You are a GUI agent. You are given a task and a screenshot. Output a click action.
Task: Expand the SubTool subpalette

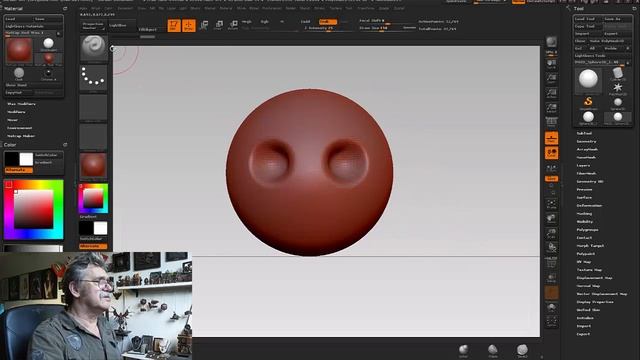(584, 133)
